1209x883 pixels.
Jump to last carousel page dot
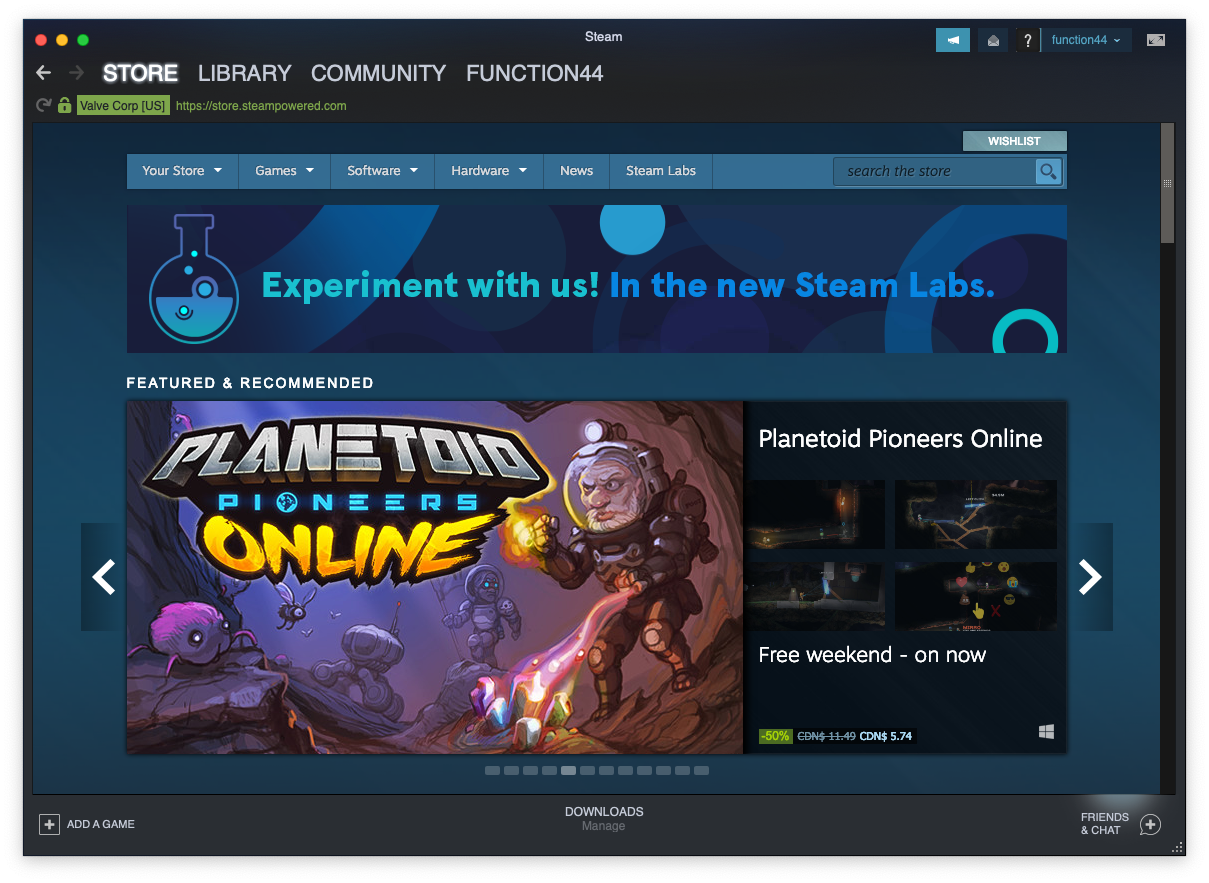click(x=701, y=771)
